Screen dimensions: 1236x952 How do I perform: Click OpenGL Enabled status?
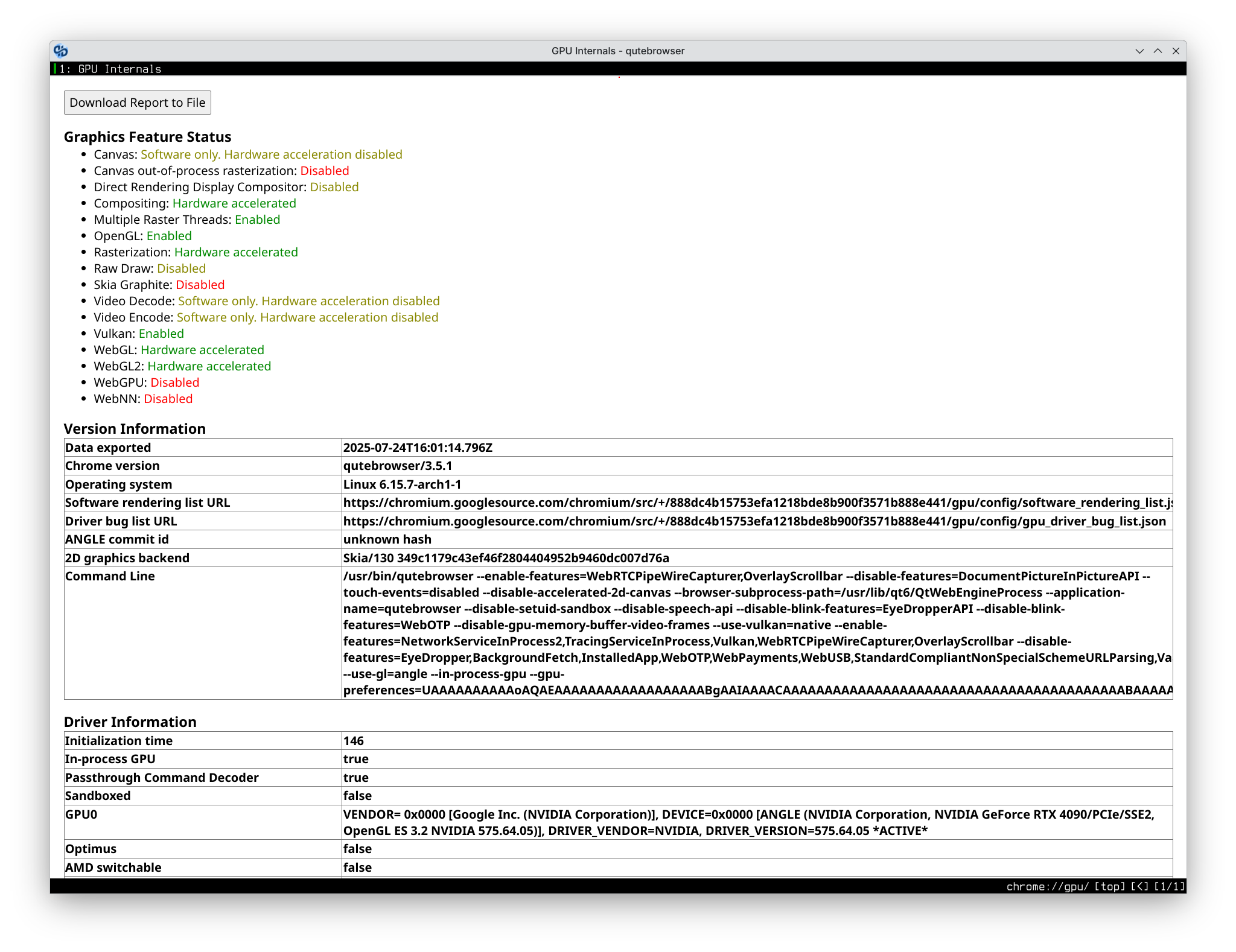point(169,236)
